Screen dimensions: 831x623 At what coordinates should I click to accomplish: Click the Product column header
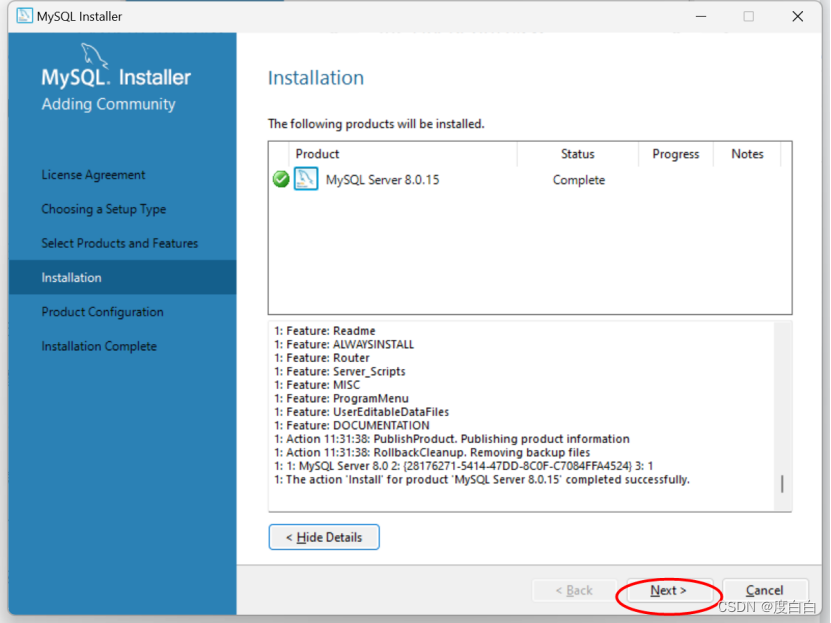click(x=403, y=154)
